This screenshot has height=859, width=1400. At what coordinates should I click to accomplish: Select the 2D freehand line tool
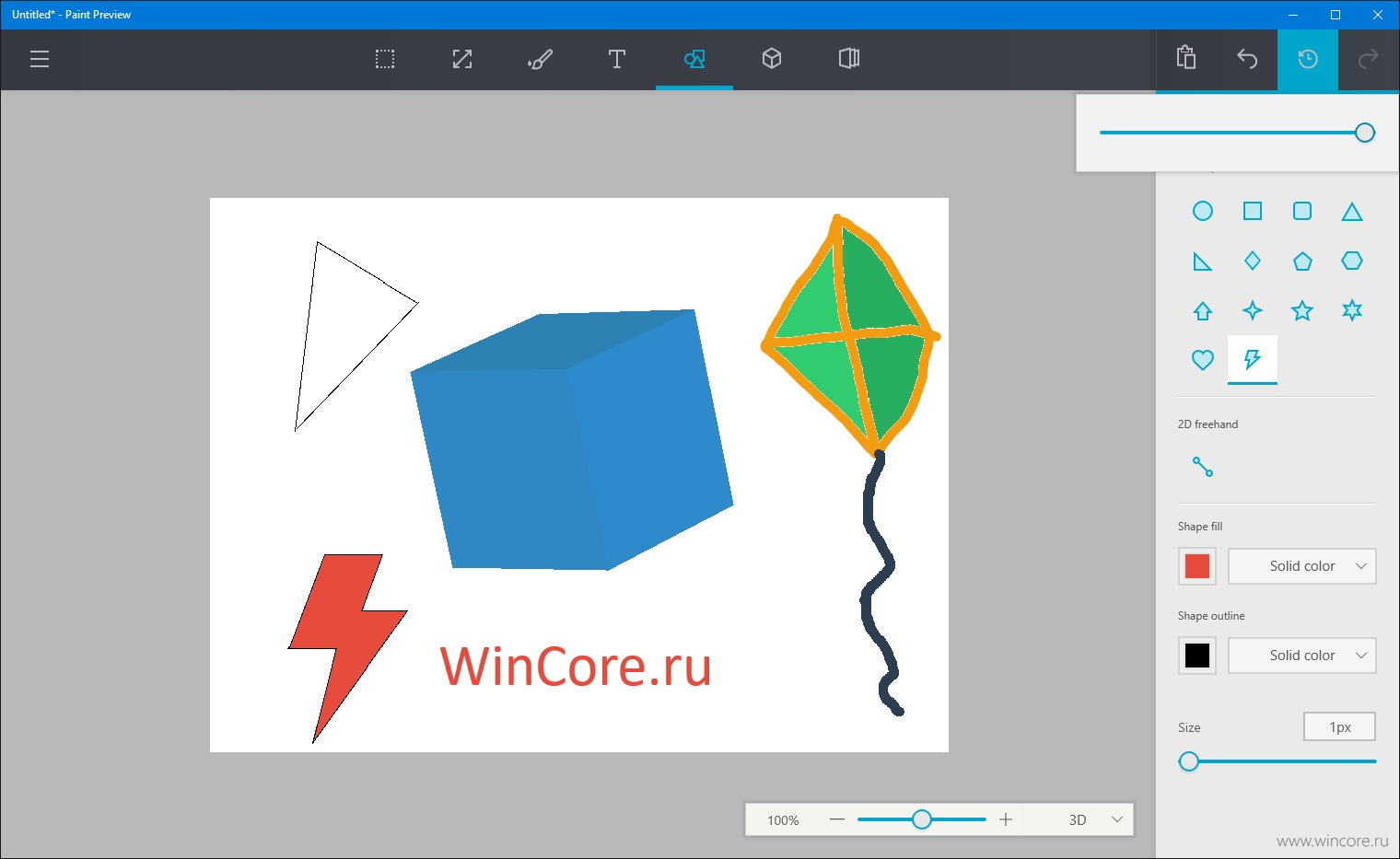click(1203, 467)
